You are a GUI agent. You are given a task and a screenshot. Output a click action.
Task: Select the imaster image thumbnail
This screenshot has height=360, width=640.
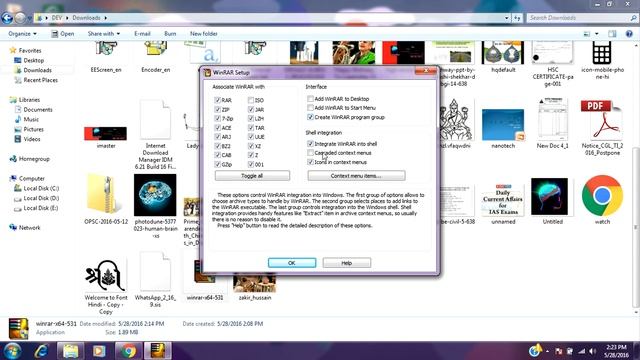coord(105,133)
